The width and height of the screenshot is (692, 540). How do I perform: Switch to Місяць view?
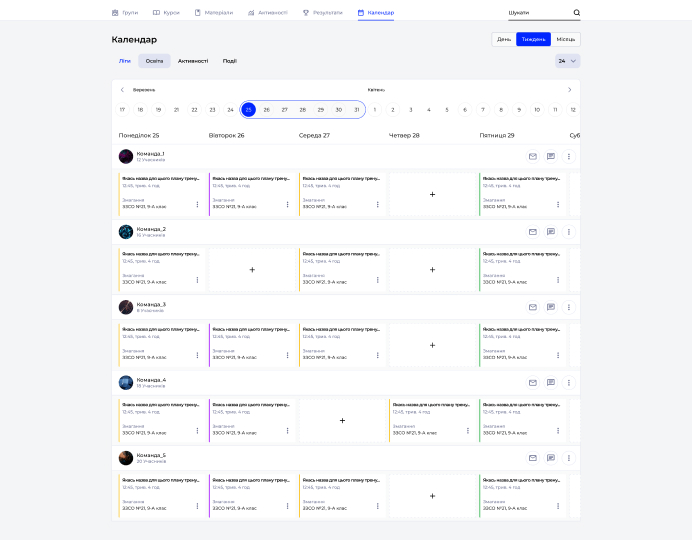pyautogui.click(x=565, y=39)
